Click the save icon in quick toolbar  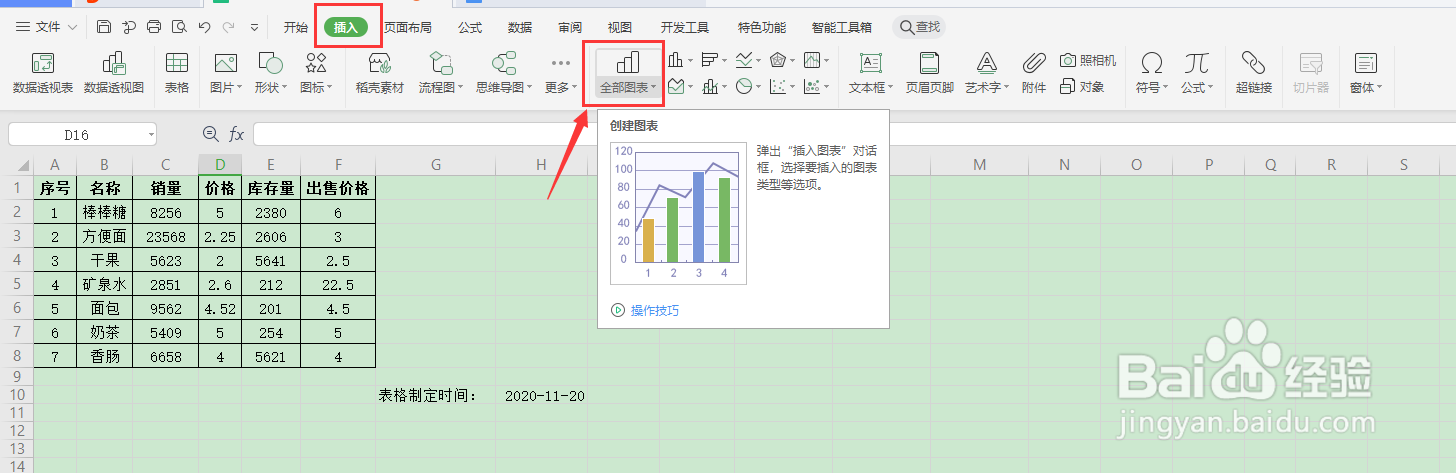pos(103,27)
